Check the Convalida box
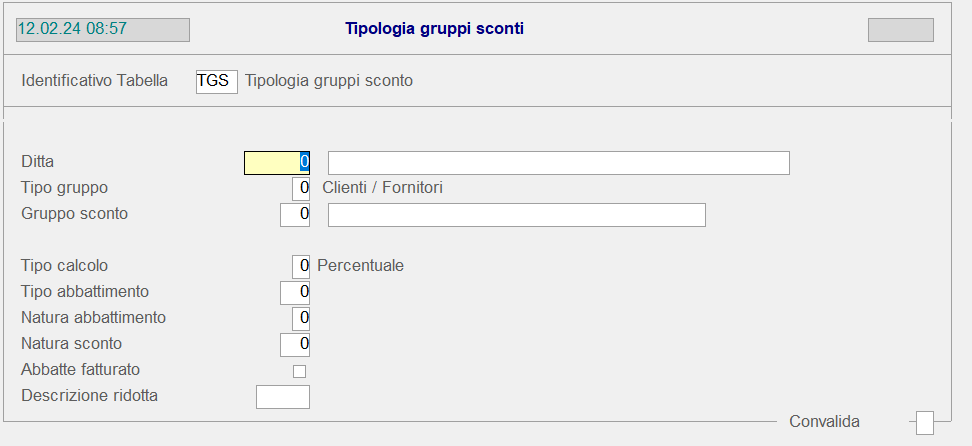 point(925,423)
